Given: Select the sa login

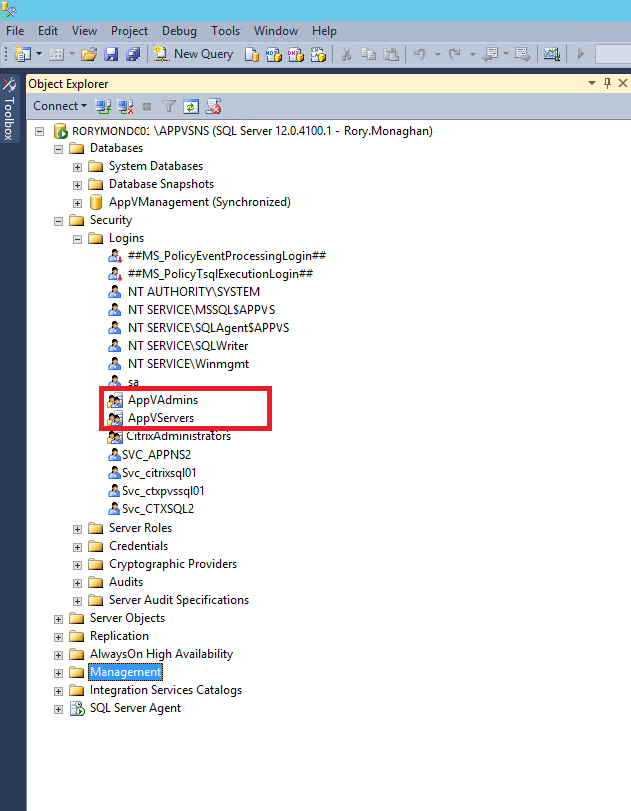Looking at the screenshot, I should [x=133, y=382].
